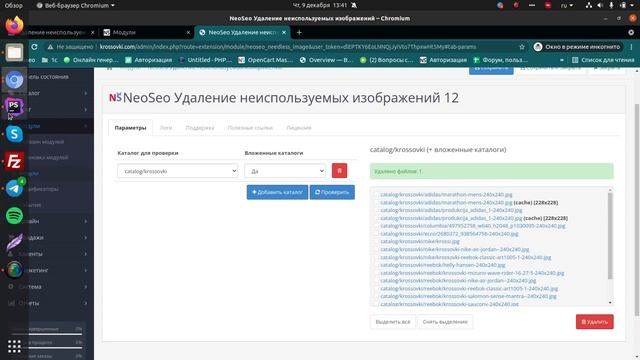
Task: Tick checkbox for marathon-mens-240x240.jpg without cache label
Action: [376, 195]
